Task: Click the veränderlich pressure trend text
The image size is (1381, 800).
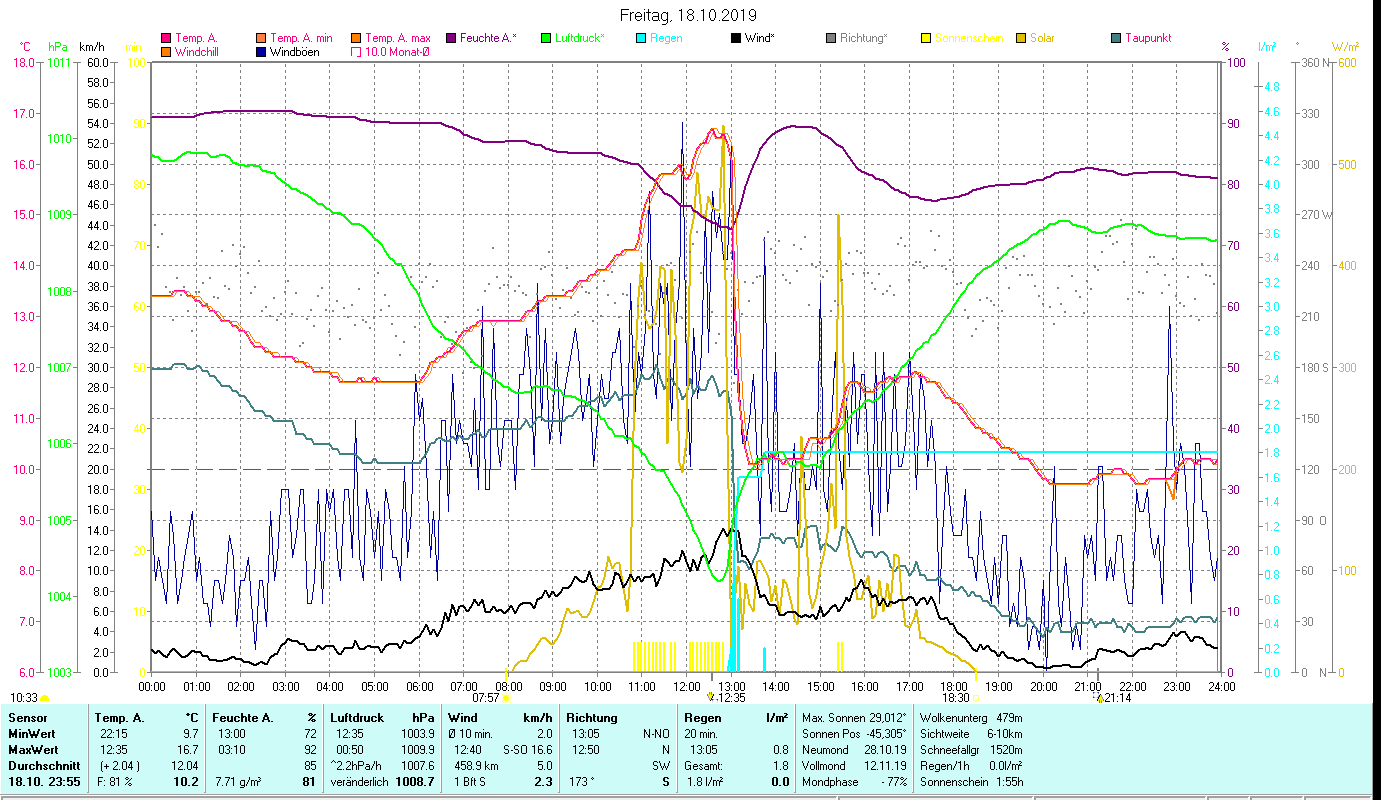Action: click(x=359, y=782)
